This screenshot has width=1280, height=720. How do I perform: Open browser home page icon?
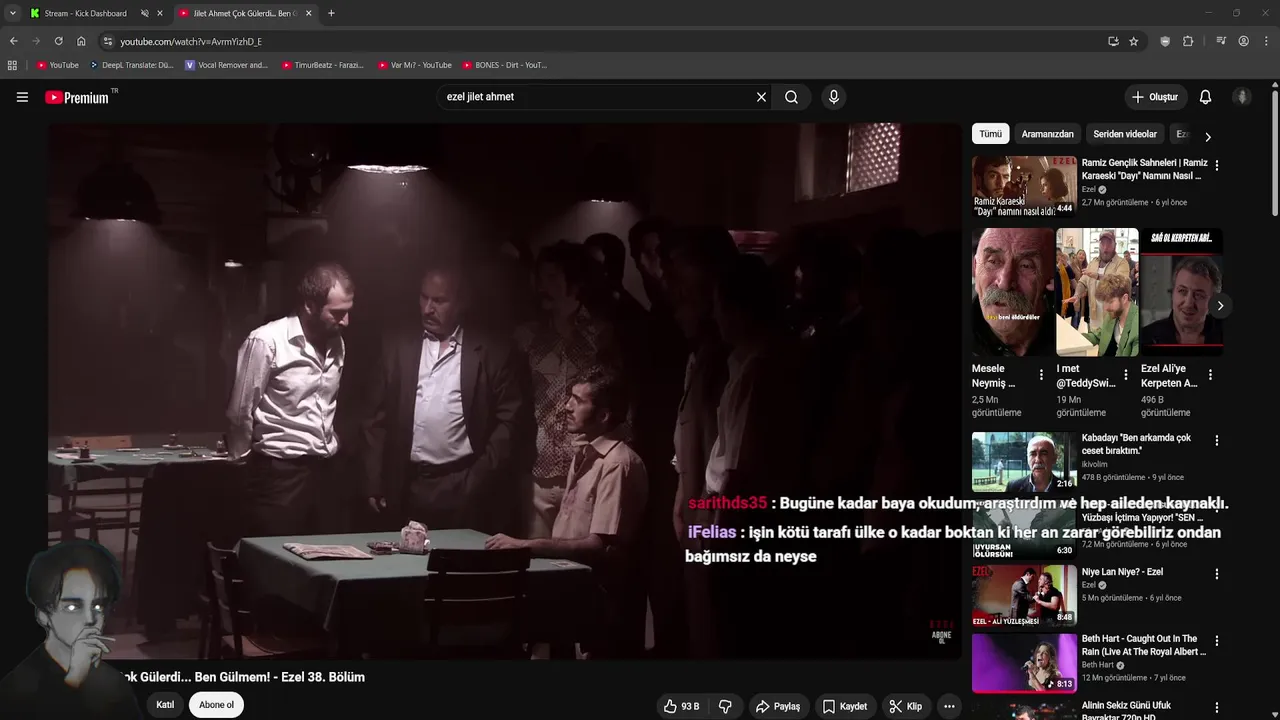(81, 41)
